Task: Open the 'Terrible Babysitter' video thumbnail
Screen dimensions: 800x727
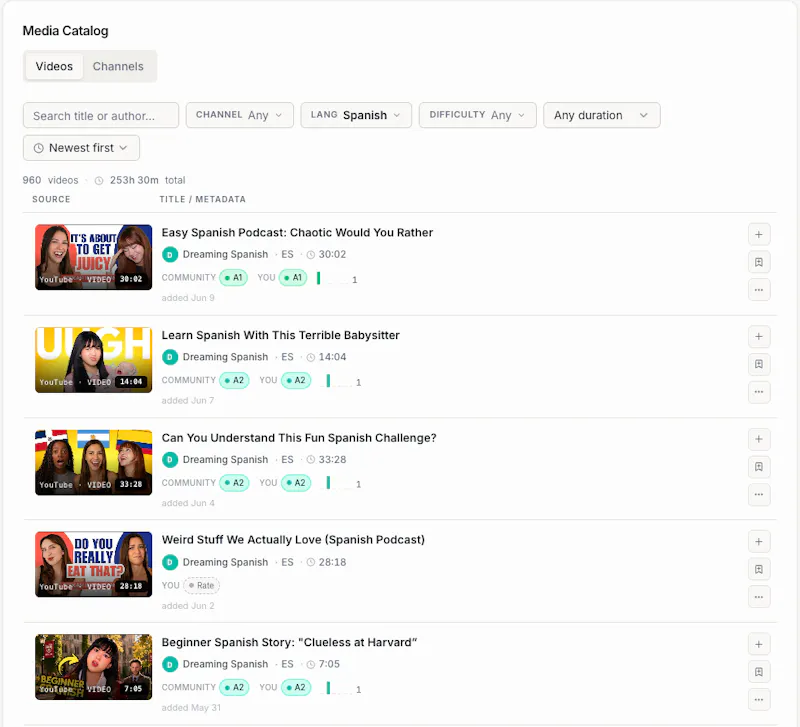Action: (x=93, y=360)
